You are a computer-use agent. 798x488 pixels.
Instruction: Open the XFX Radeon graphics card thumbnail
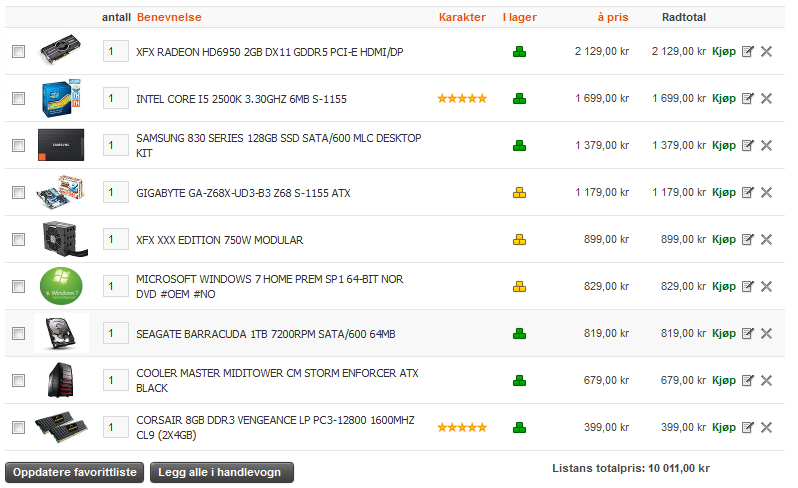(61, 49)
